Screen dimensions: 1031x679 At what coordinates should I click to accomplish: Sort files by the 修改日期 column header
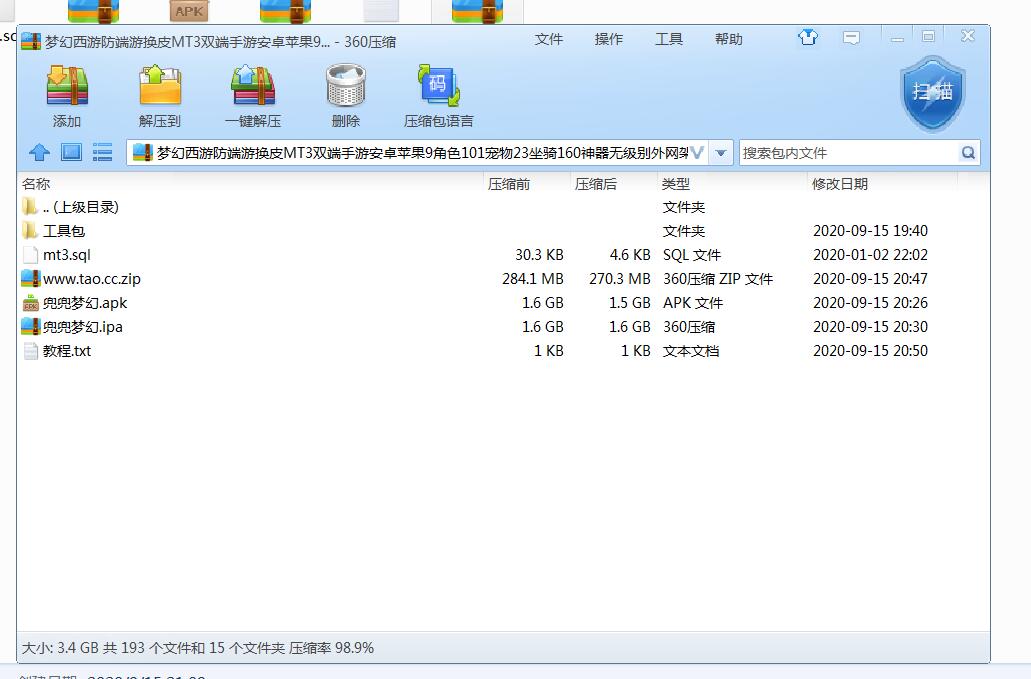(840, 184)
